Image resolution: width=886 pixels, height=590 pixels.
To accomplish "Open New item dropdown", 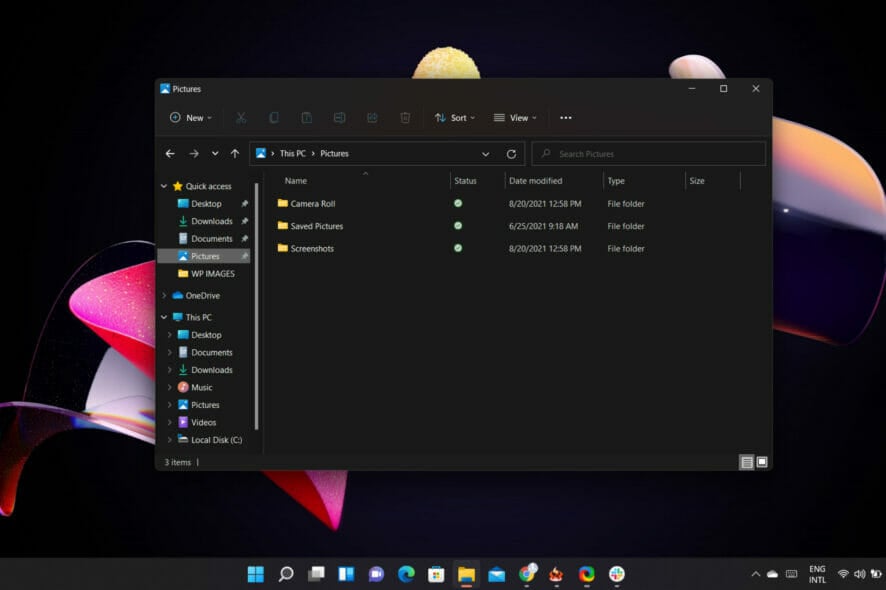I will 190,118.
